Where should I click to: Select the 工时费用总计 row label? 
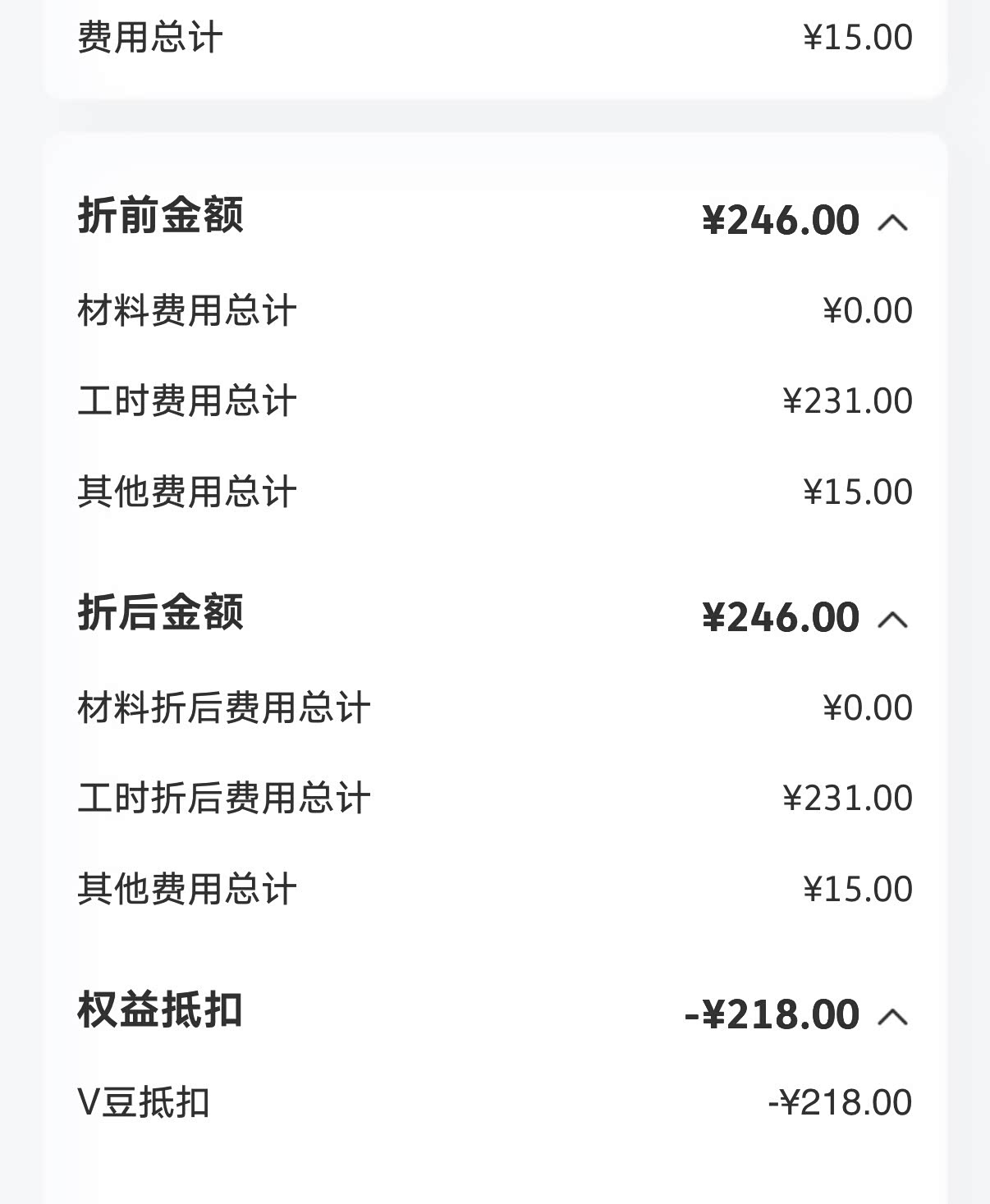click(x=187, y=401)
